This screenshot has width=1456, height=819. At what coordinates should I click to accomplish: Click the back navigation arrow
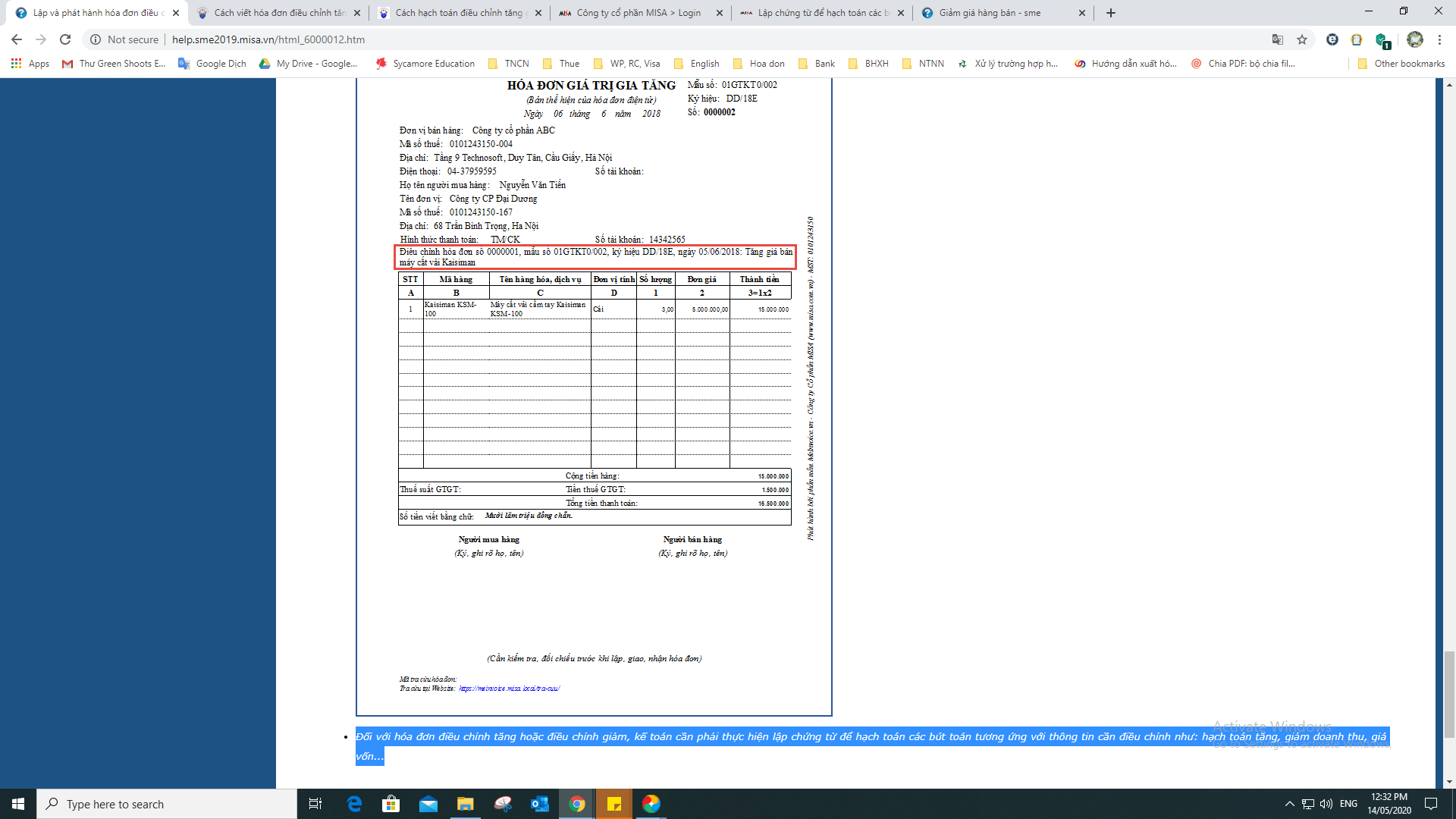click(x=17, y=39)
